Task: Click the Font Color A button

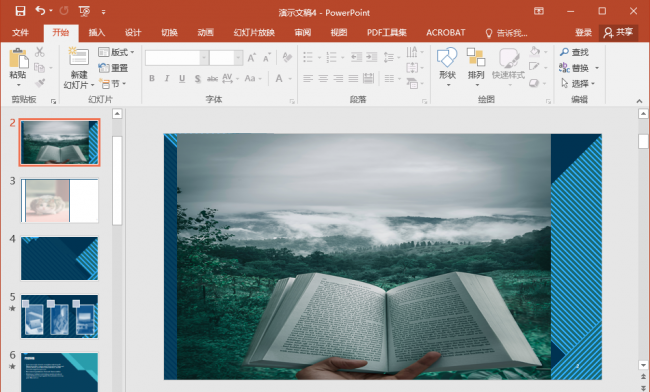Action: pos(279,78)
